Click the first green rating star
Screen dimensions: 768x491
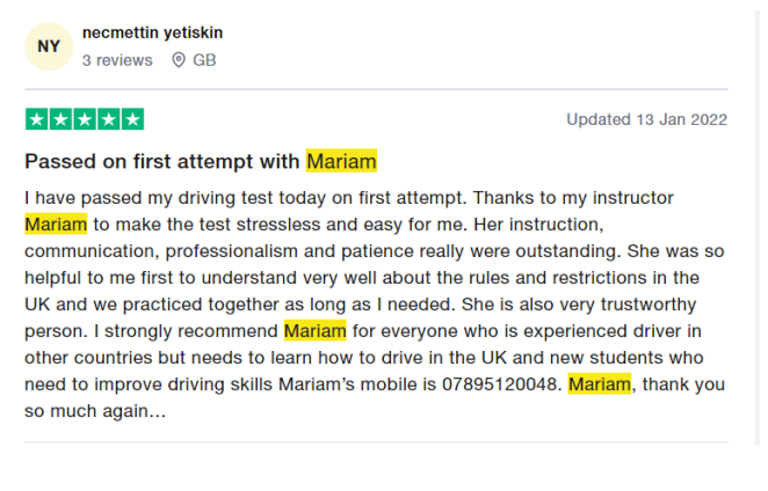(37, 120)
